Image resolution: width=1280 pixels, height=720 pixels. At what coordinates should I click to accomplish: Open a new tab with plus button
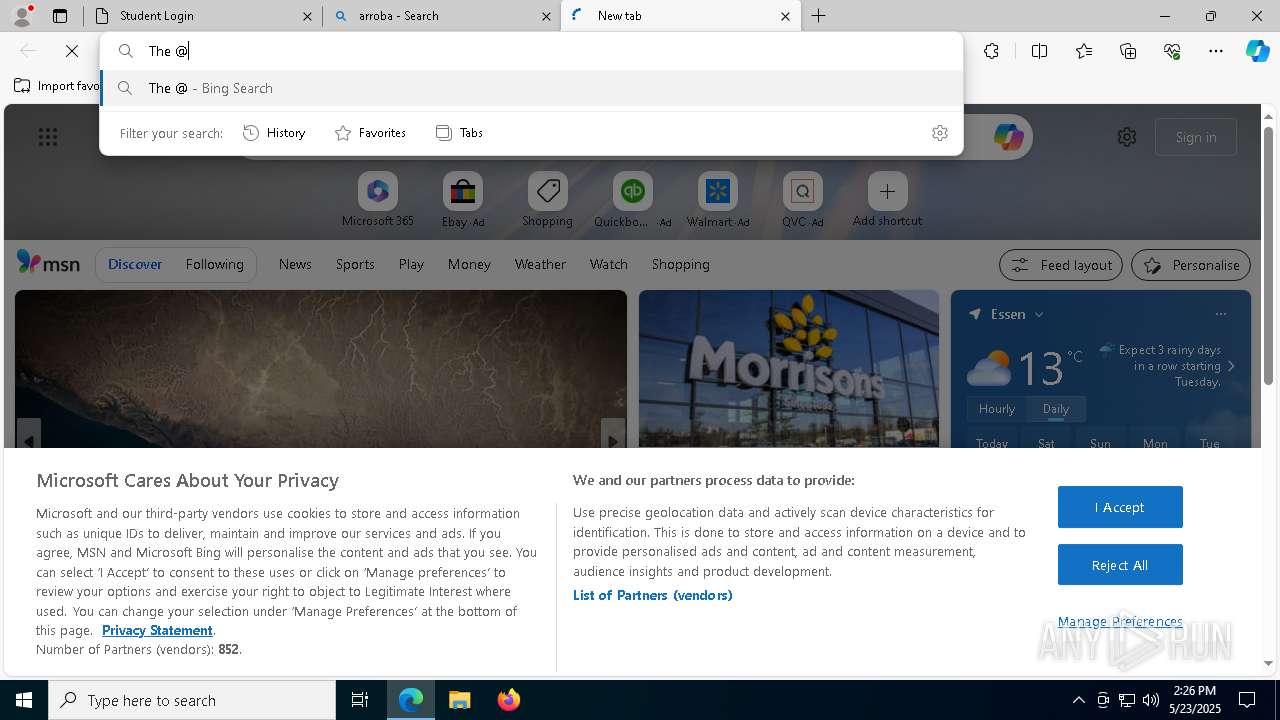point(818,16)
